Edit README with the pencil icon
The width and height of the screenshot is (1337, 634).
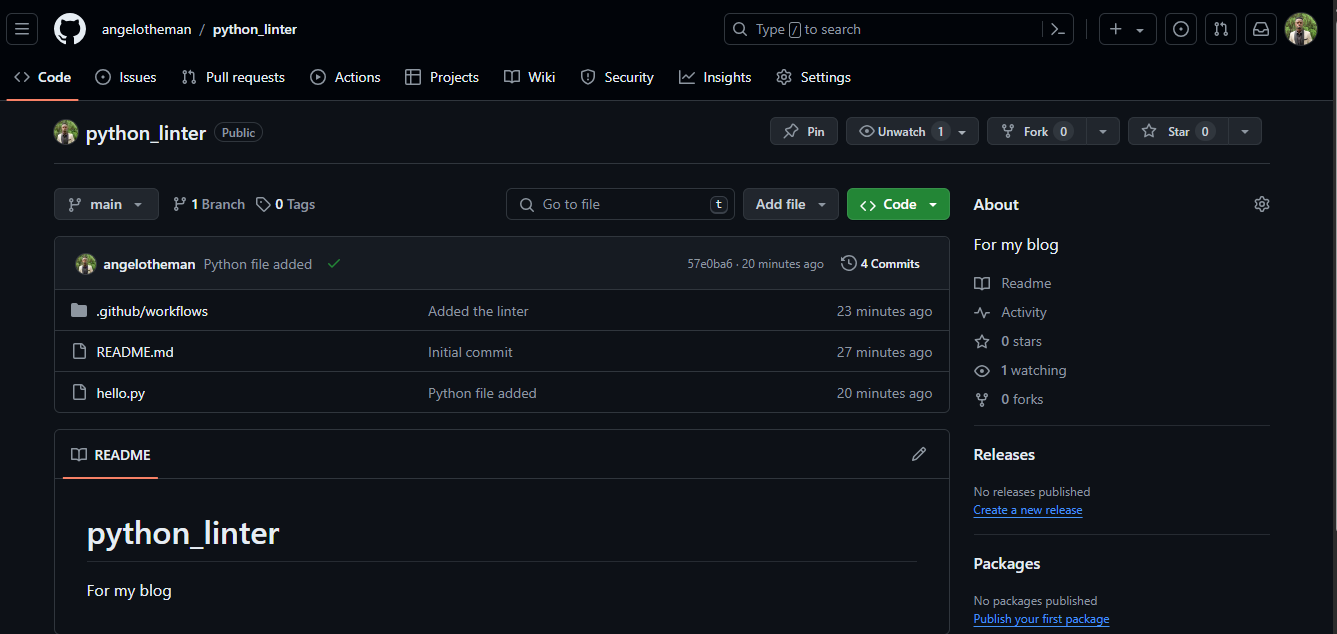(x=919, y=454)
